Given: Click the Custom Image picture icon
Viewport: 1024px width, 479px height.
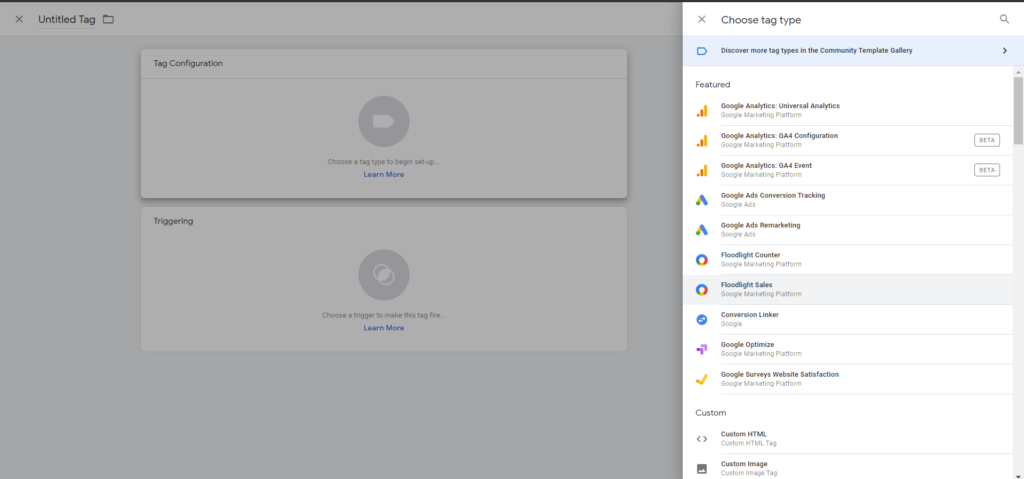Looking at the screenshot, I should pos(701,469).
